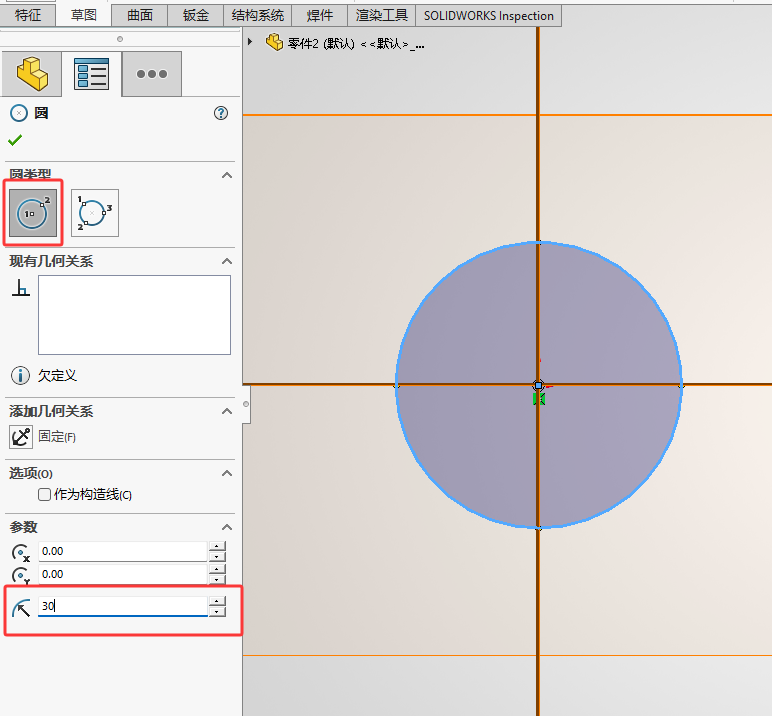Open the 钣金 tab
The height and width of the screenshot is (716, 772).
(x=195, y=15)
